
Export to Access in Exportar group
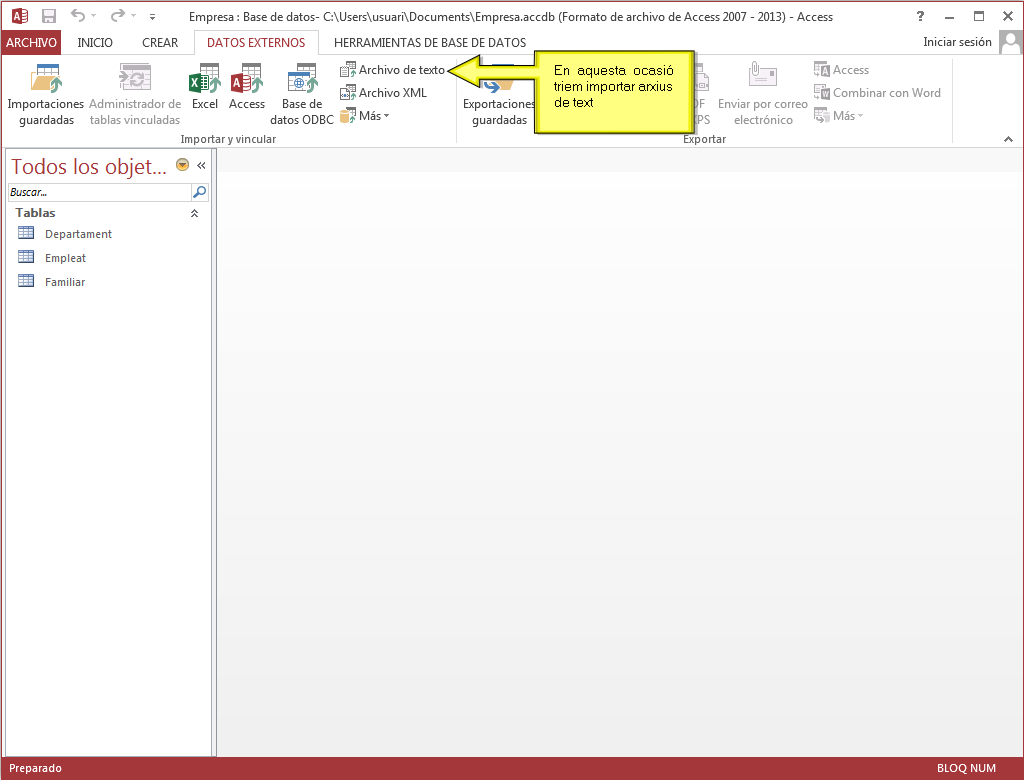pyautogui.click(x=841, y=70)
